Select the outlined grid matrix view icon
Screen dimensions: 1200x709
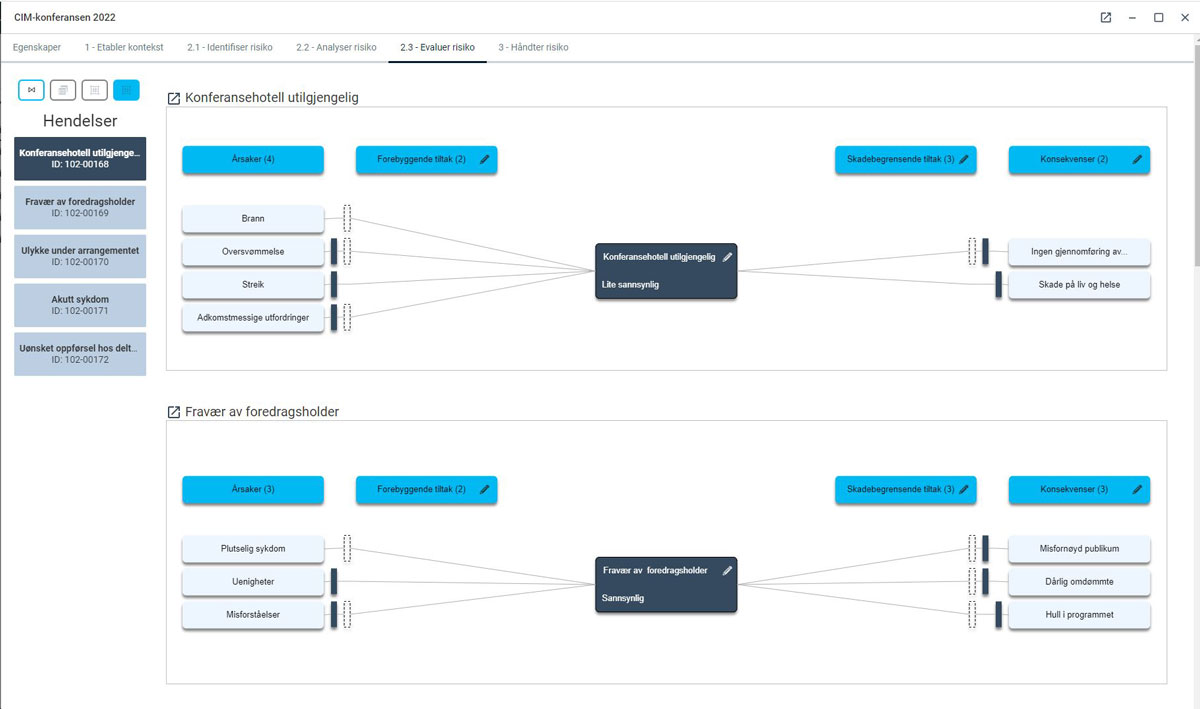[x=95, y=90]
